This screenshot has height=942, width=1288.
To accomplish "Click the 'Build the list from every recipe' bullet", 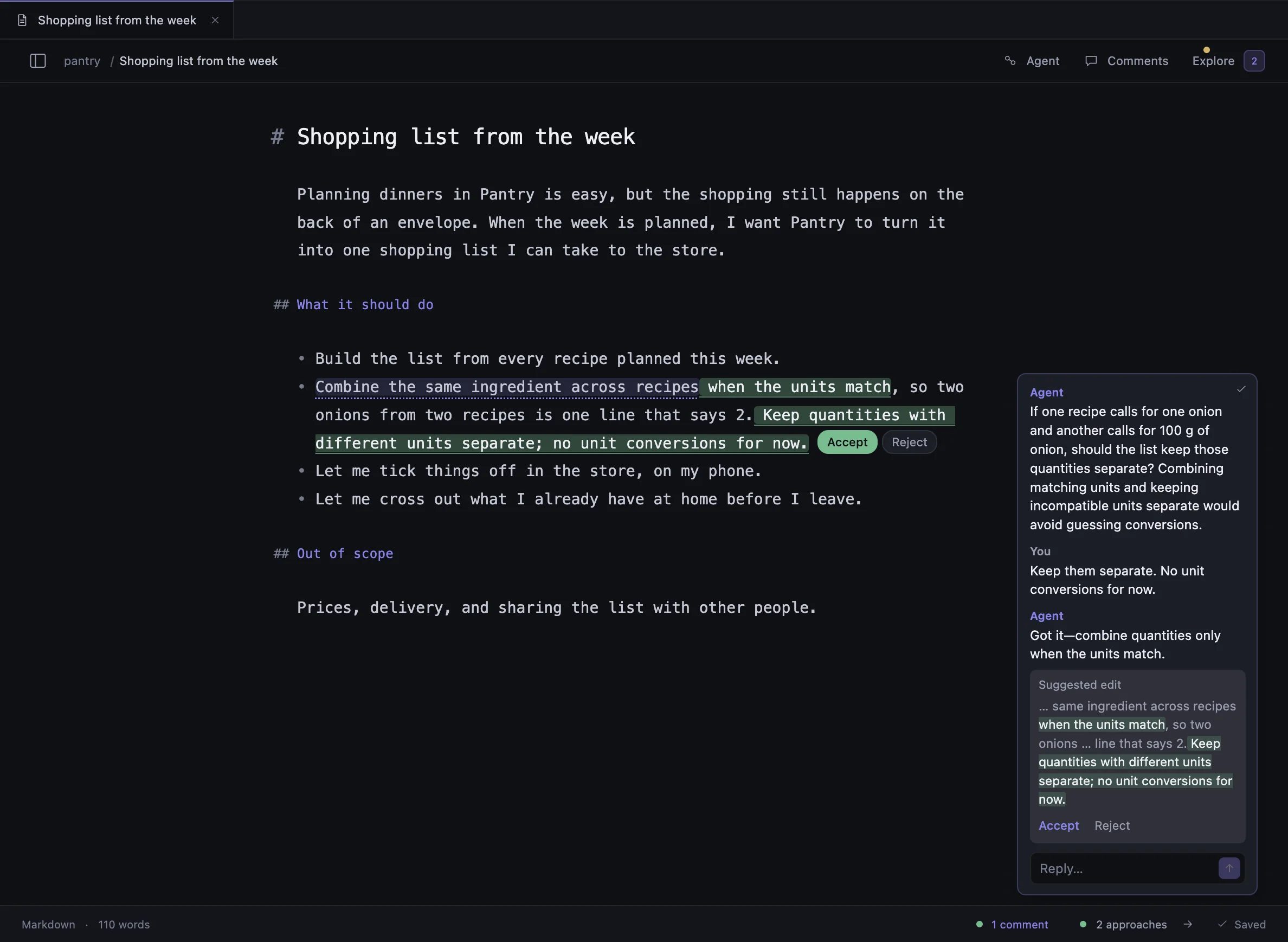I will [x=547, y=358].
